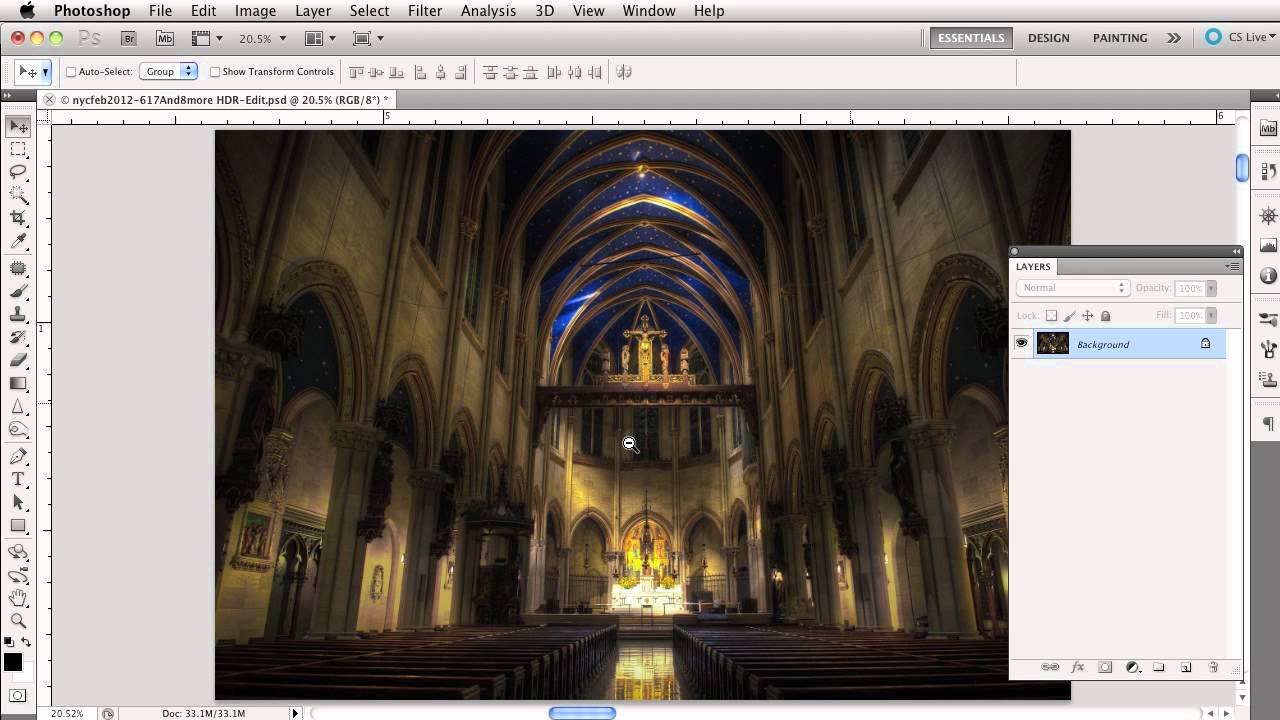Toggle Lock transparent pixels
Viewport: 1280px width, 720px height.
[1051, 316]
